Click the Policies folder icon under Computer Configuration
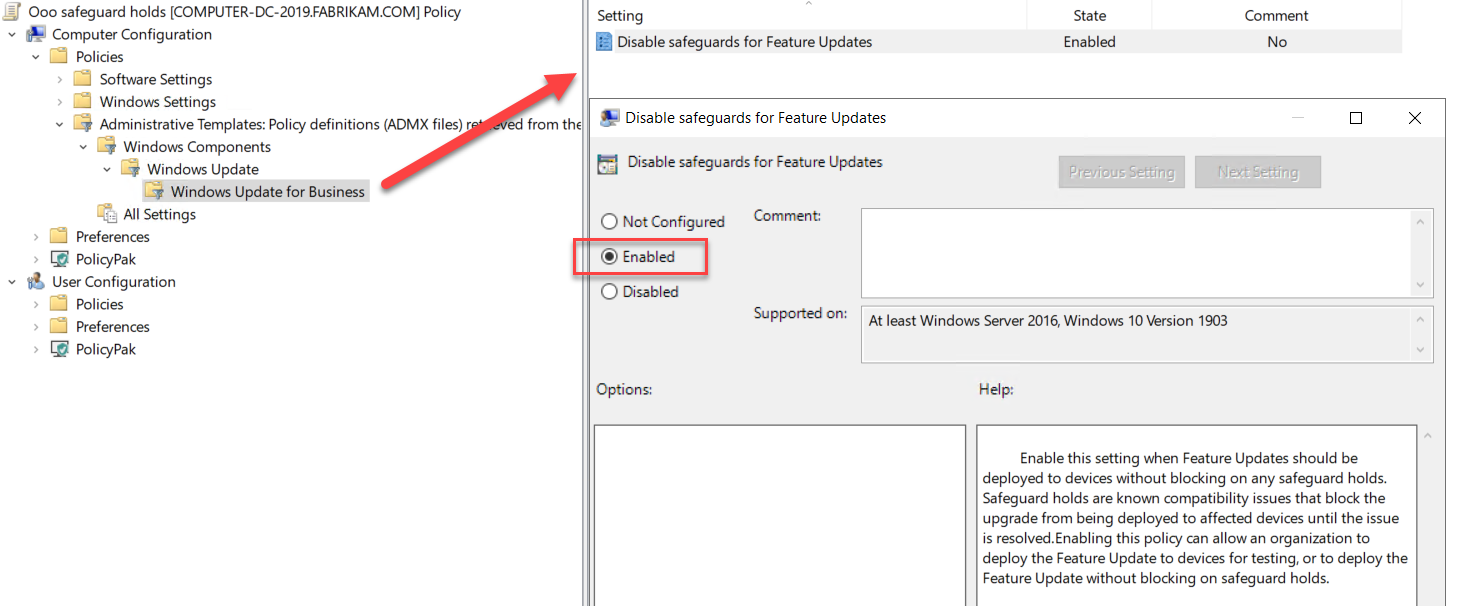Viewport: 1464px width, 606px height. 59,57
